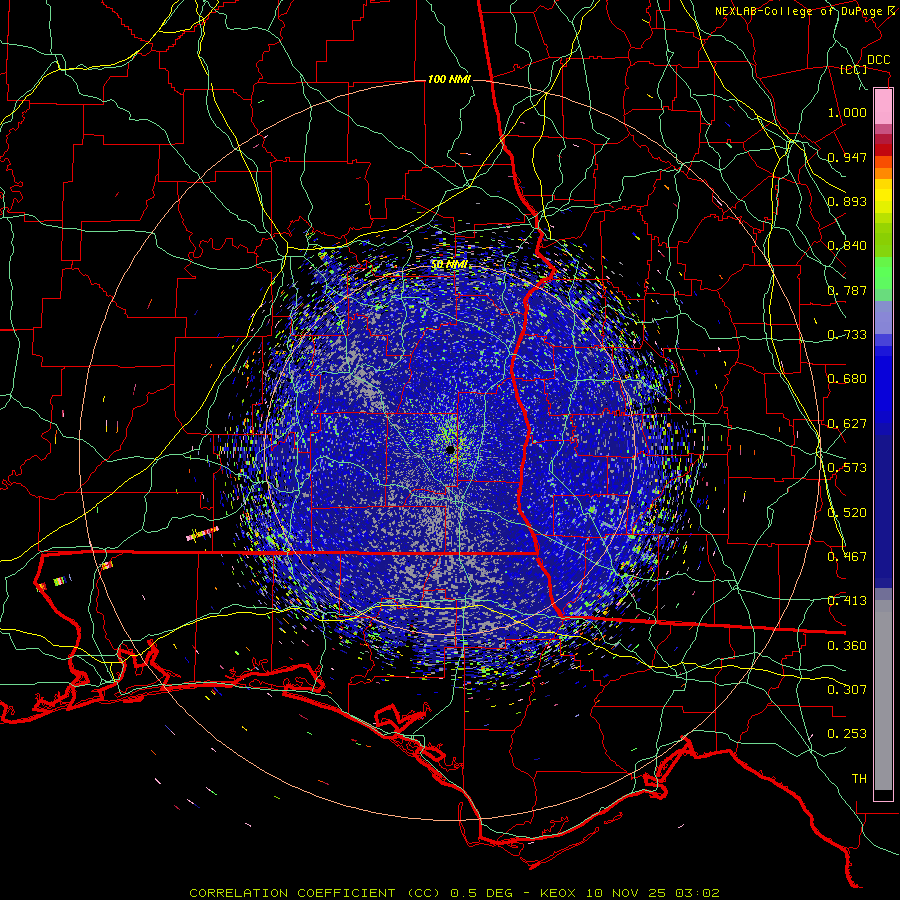Pick the pink band atop the color bar
Viewport: 900px width, 900px height.
[883, 107]
